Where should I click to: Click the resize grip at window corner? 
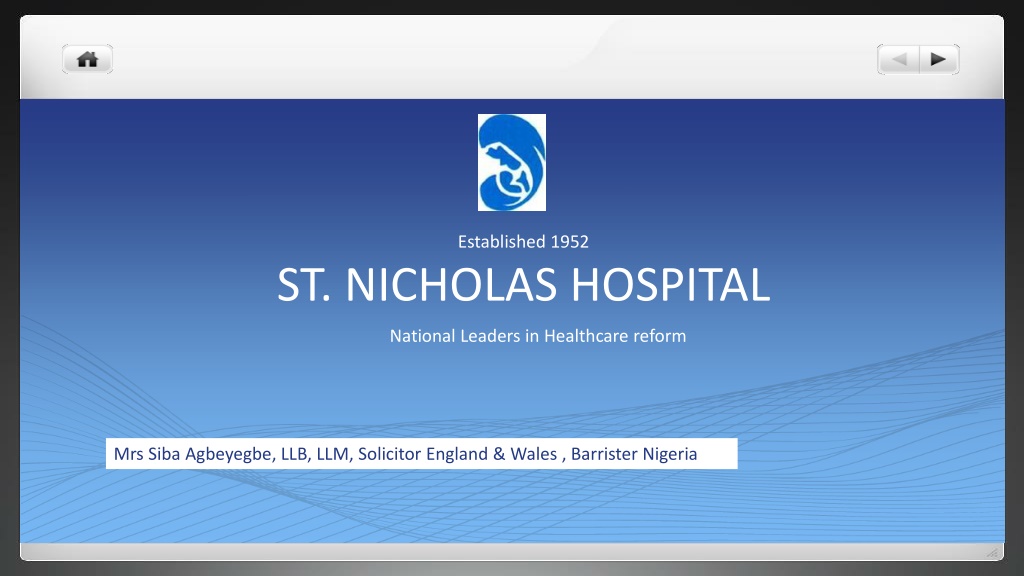tap(993, 552)
